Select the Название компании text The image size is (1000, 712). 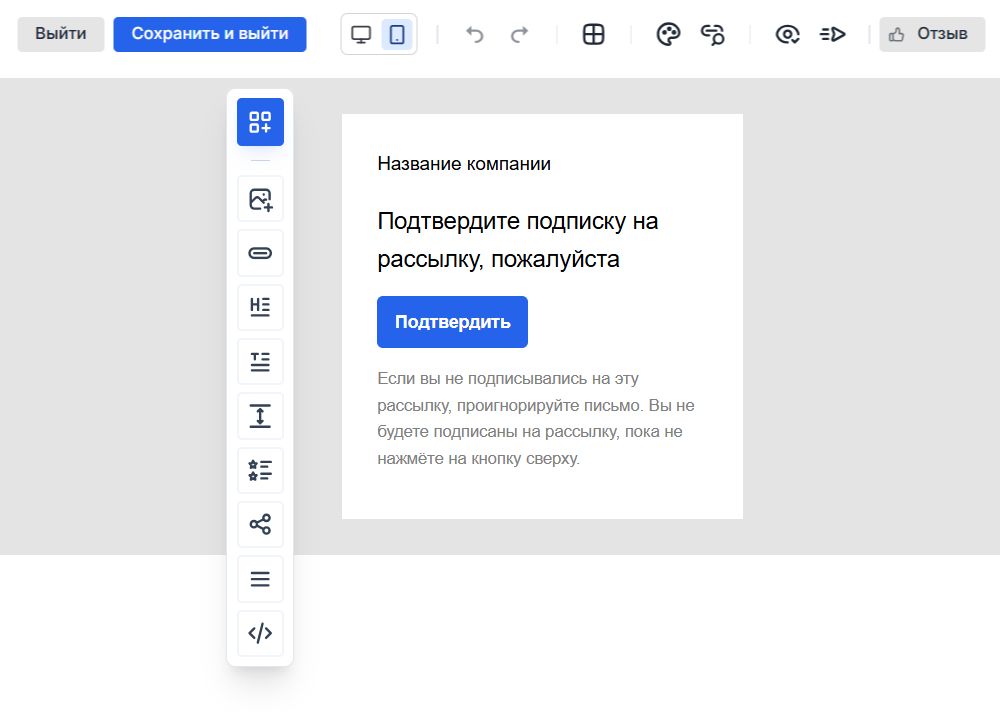click(x=464, y=164)
